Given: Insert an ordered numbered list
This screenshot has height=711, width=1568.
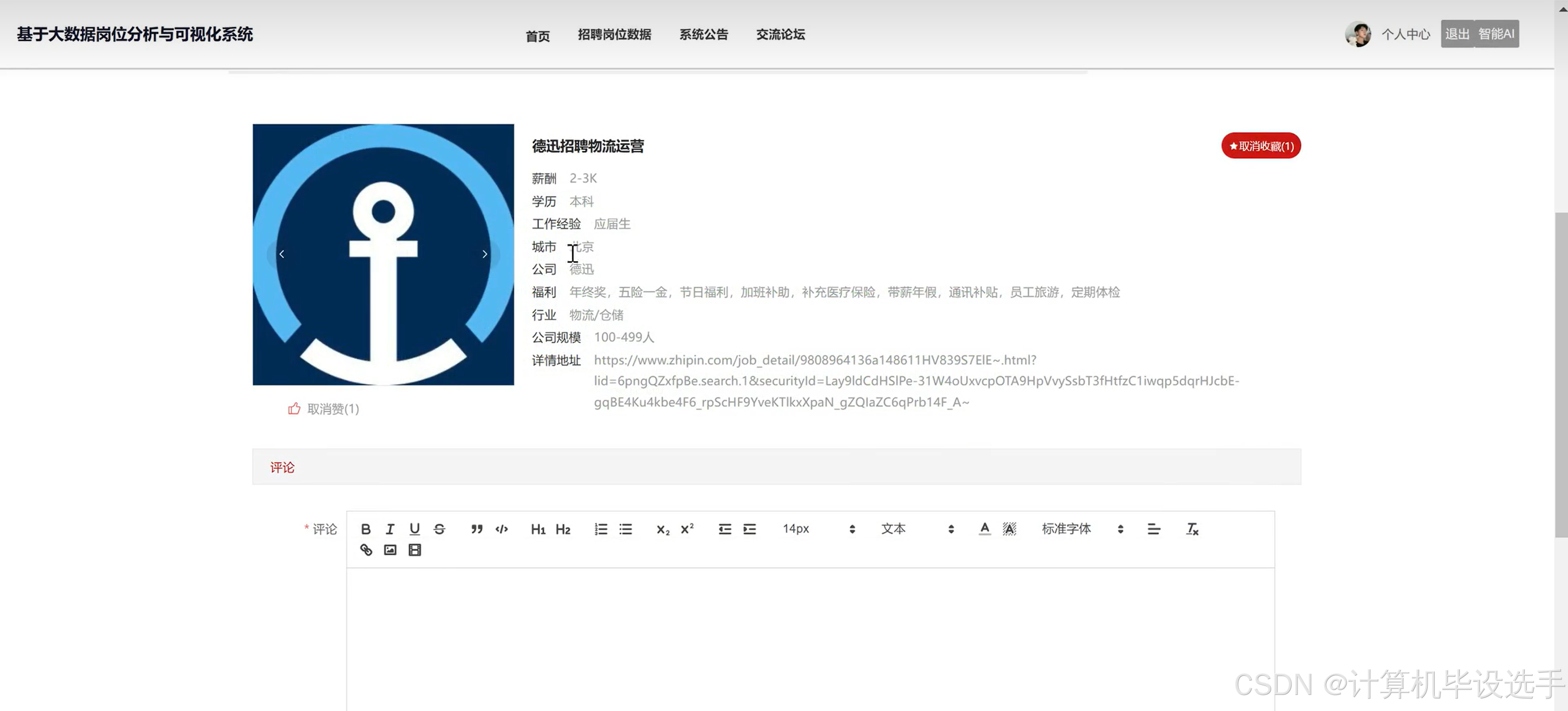Looking at the screenshot, I should (601, 529).
